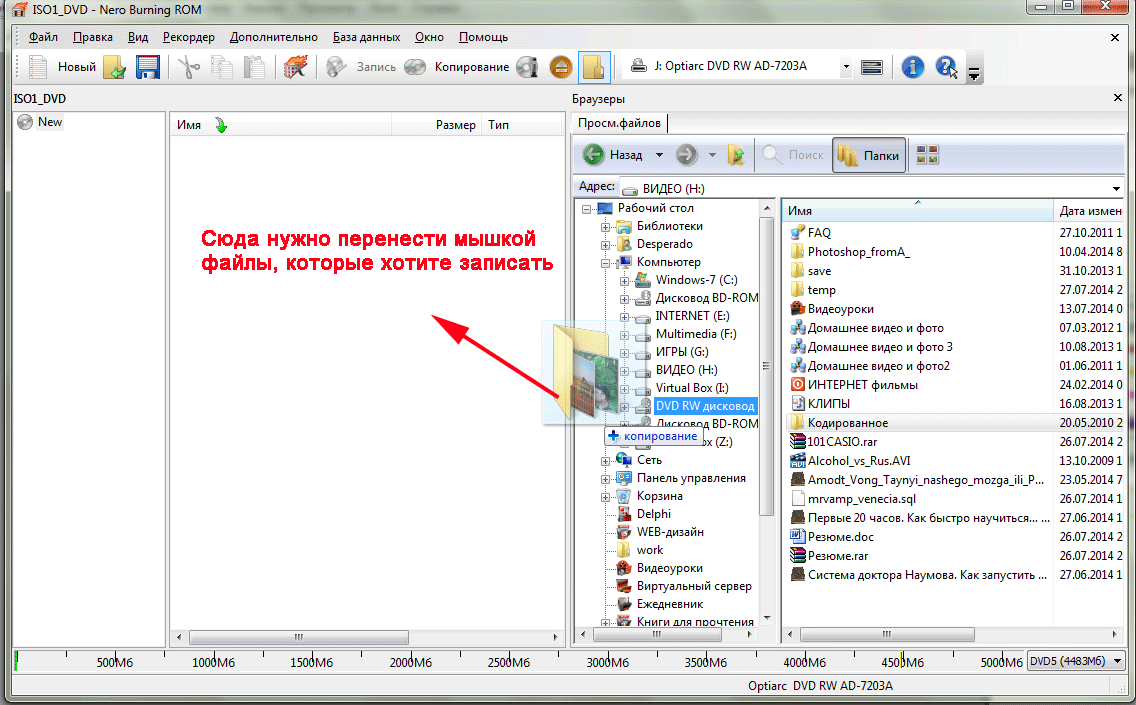Open the Рекордер menu
This screenshot has width=1136, height=705.
188,37
